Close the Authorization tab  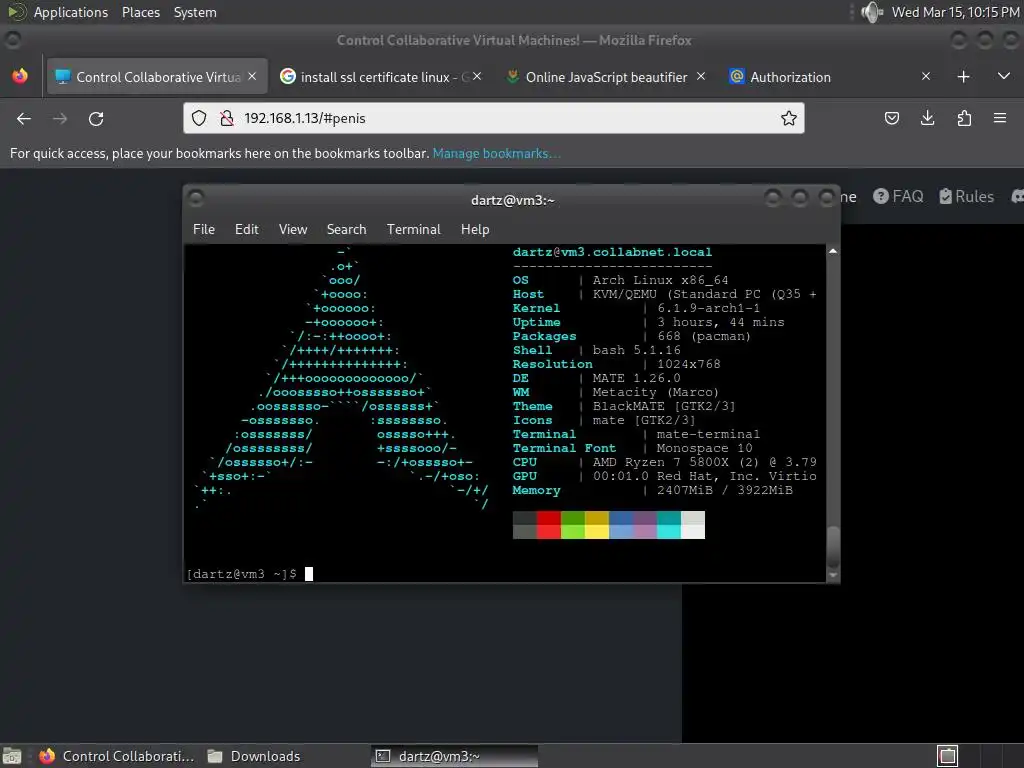(925, 76)
